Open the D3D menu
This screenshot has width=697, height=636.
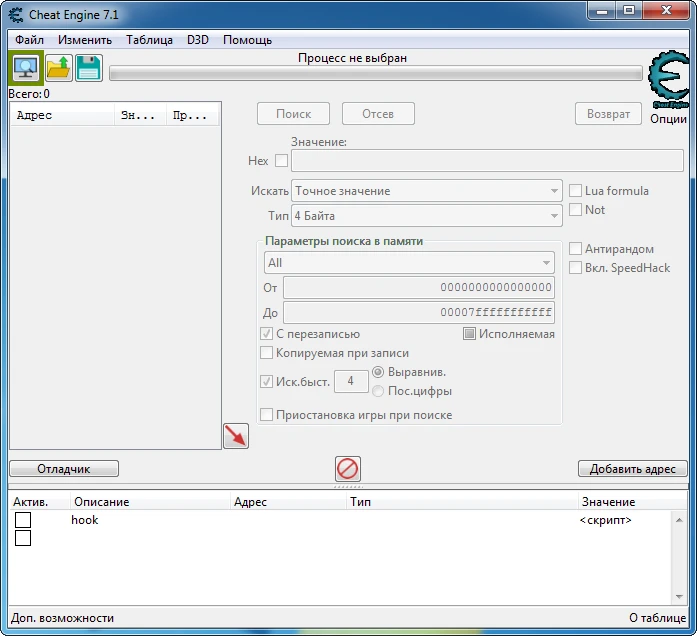tap(198, 40)
